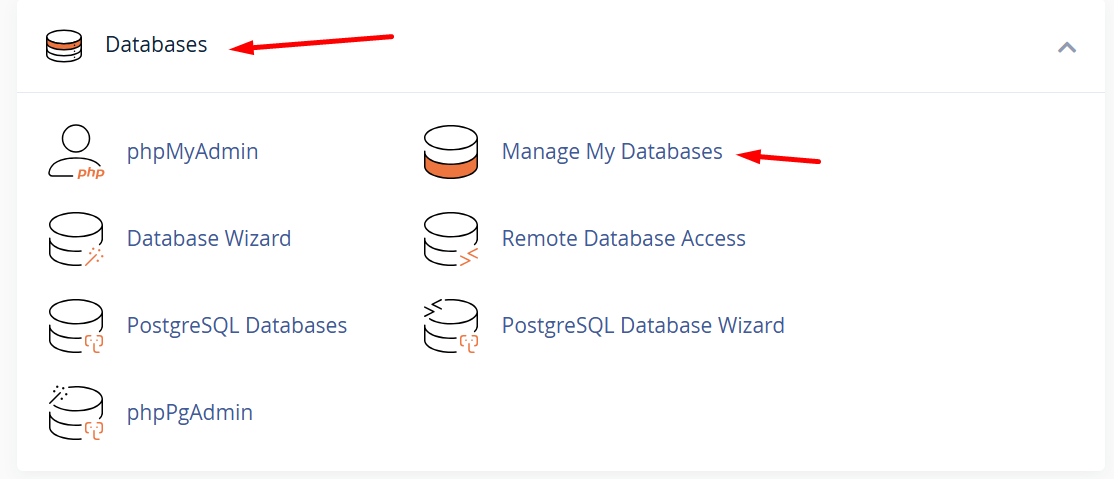The height and width of the screenshot is (479, 1114).
Task: Open the phpMyAdmin link
Action: [x=192, y=152]
